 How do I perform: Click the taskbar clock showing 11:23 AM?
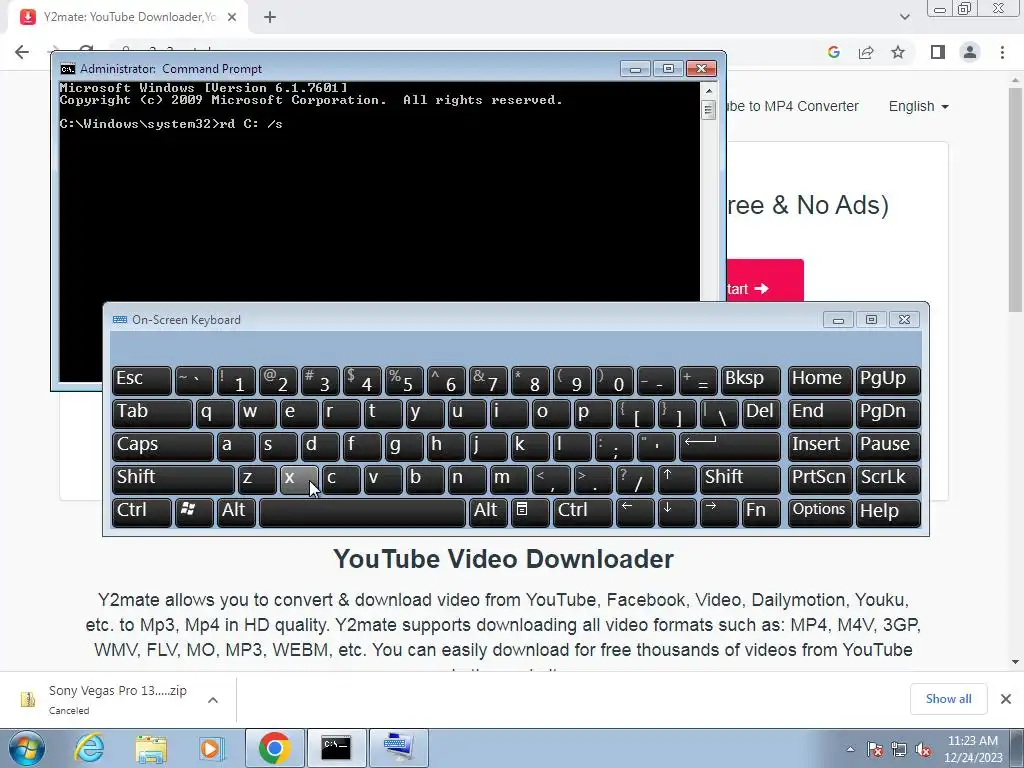click(972, 748)
